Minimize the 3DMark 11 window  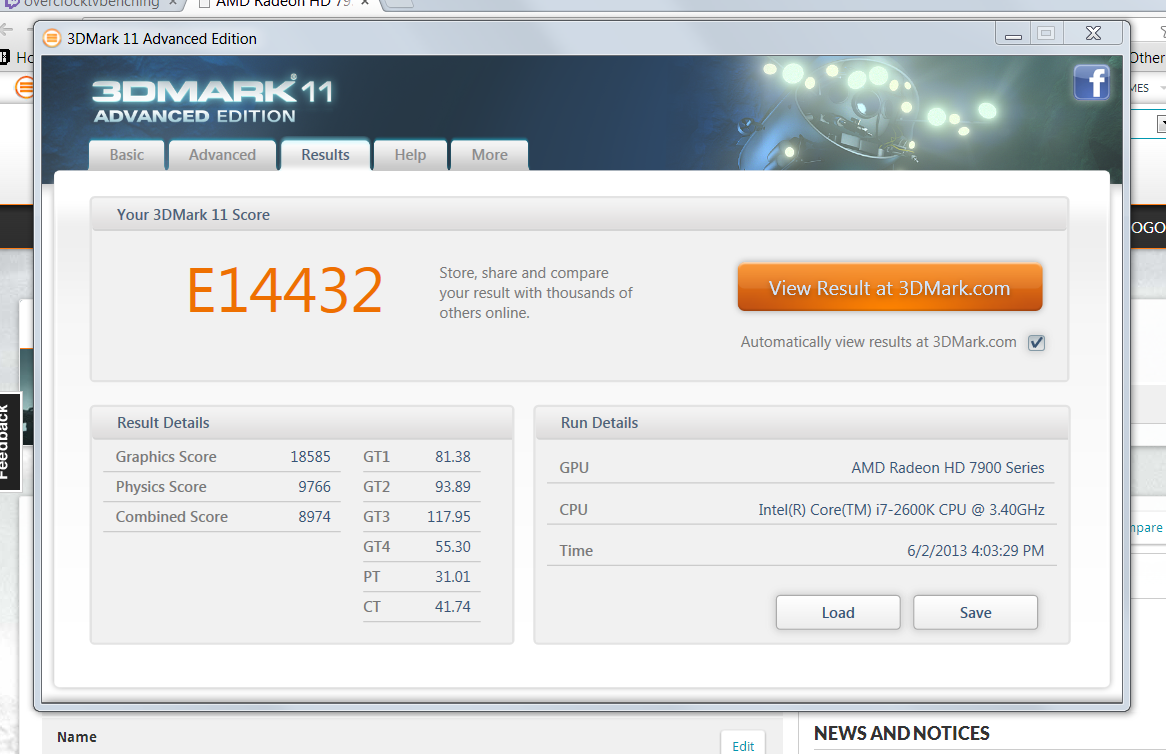pos(1013,33)
